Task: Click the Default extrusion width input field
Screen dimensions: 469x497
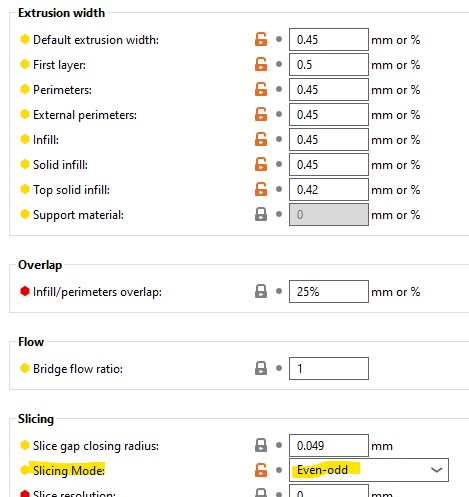Action: 329,40
